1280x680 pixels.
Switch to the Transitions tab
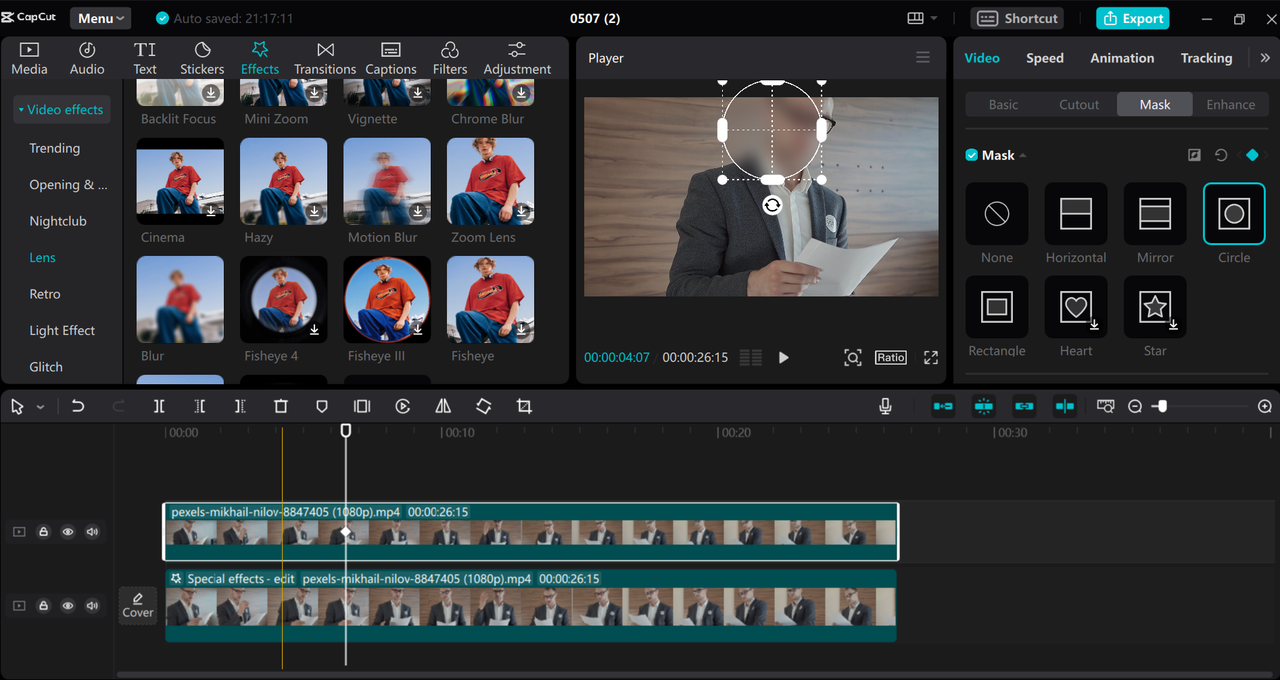click(325, 58)
